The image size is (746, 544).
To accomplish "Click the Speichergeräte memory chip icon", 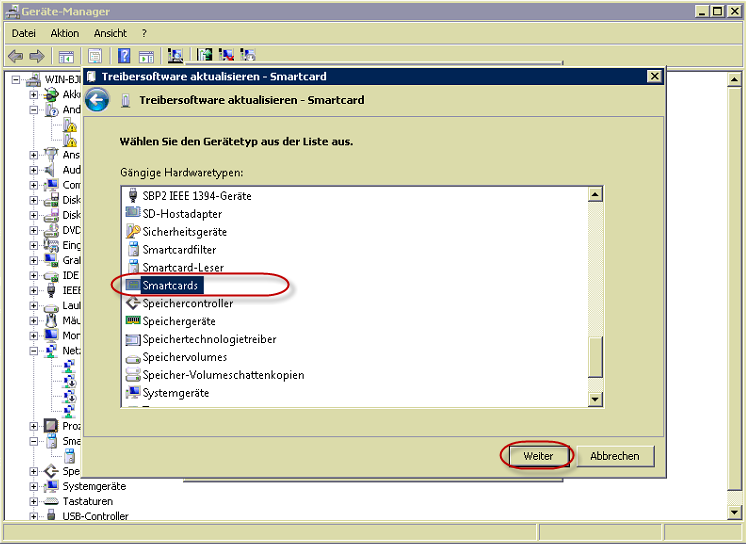I will 133,322.
